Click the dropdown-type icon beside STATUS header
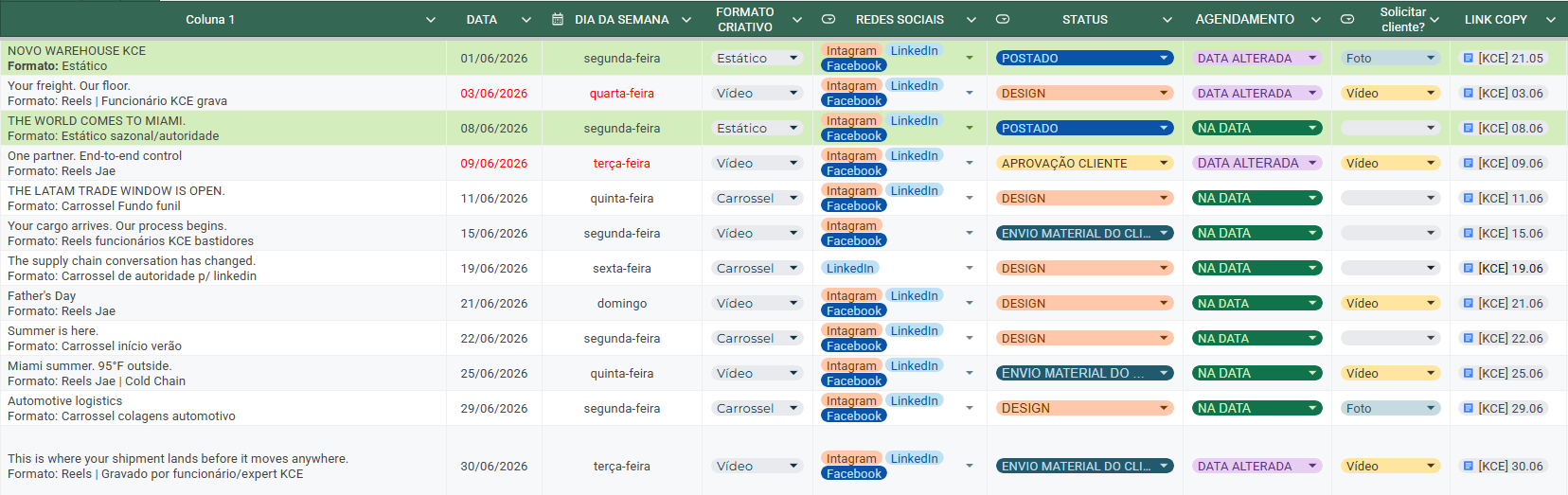This screenshot has height=495, width=1568. click(x=1004, y=19)
